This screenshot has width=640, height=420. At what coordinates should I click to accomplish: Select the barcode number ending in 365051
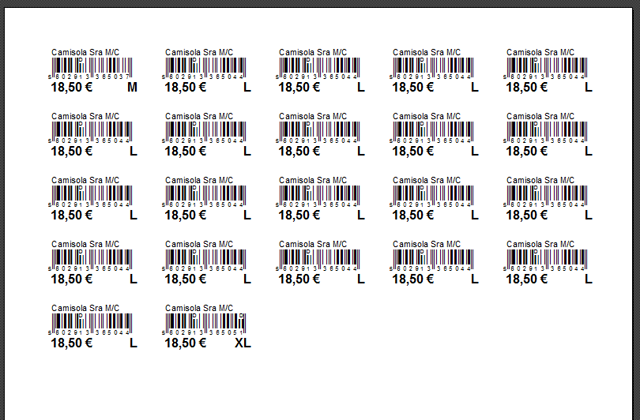(203, 332)
